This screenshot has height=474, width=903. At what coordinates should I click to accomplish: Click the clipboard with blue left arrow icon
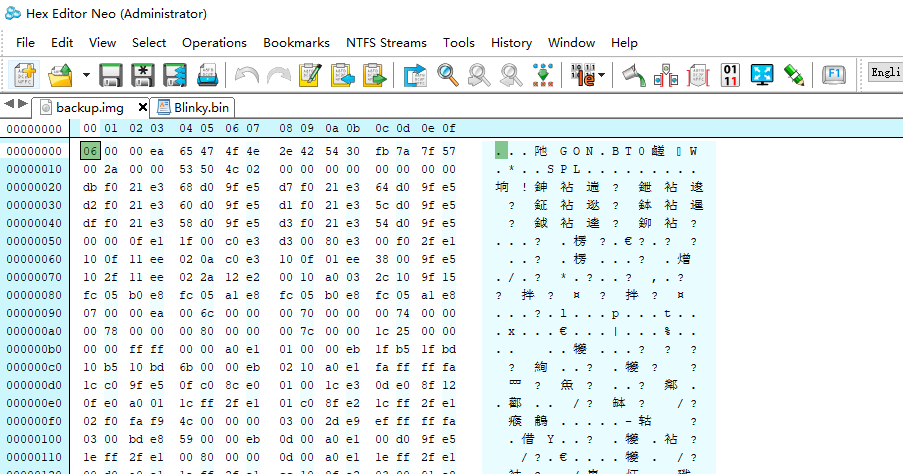(343, 75)
